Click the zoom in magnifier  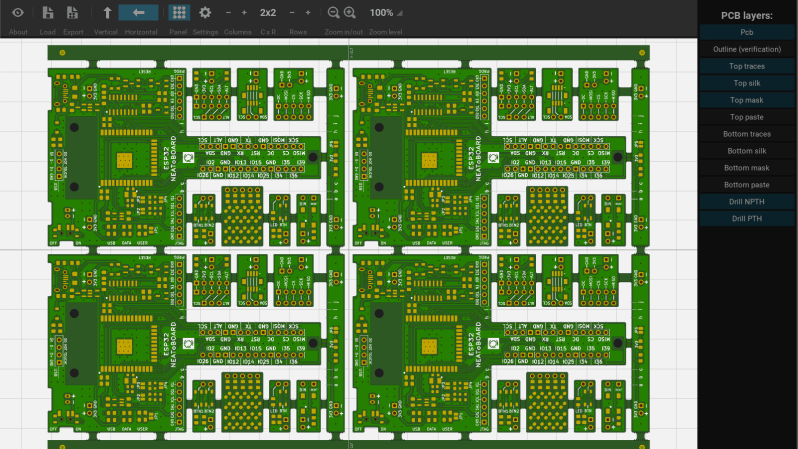coord(349,13)
